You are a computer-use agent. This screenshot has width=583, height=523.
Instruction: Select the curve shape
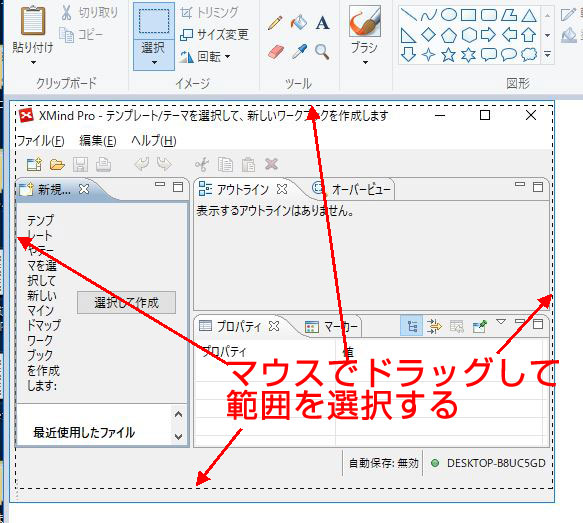click(428, 15)
